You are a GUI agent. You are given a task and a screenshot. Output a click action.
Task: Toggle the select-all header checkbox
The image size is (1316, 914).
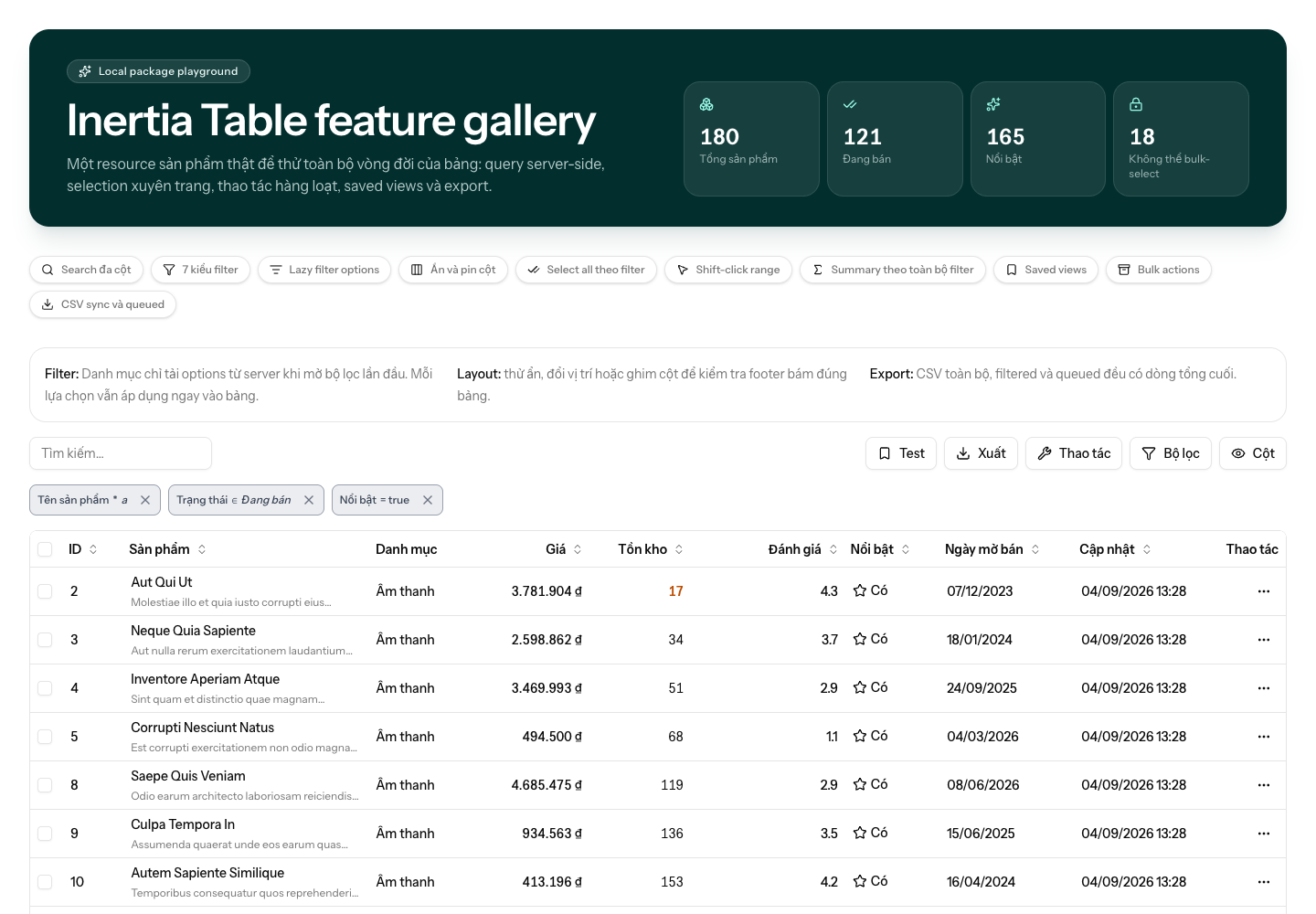coord(45,549)
